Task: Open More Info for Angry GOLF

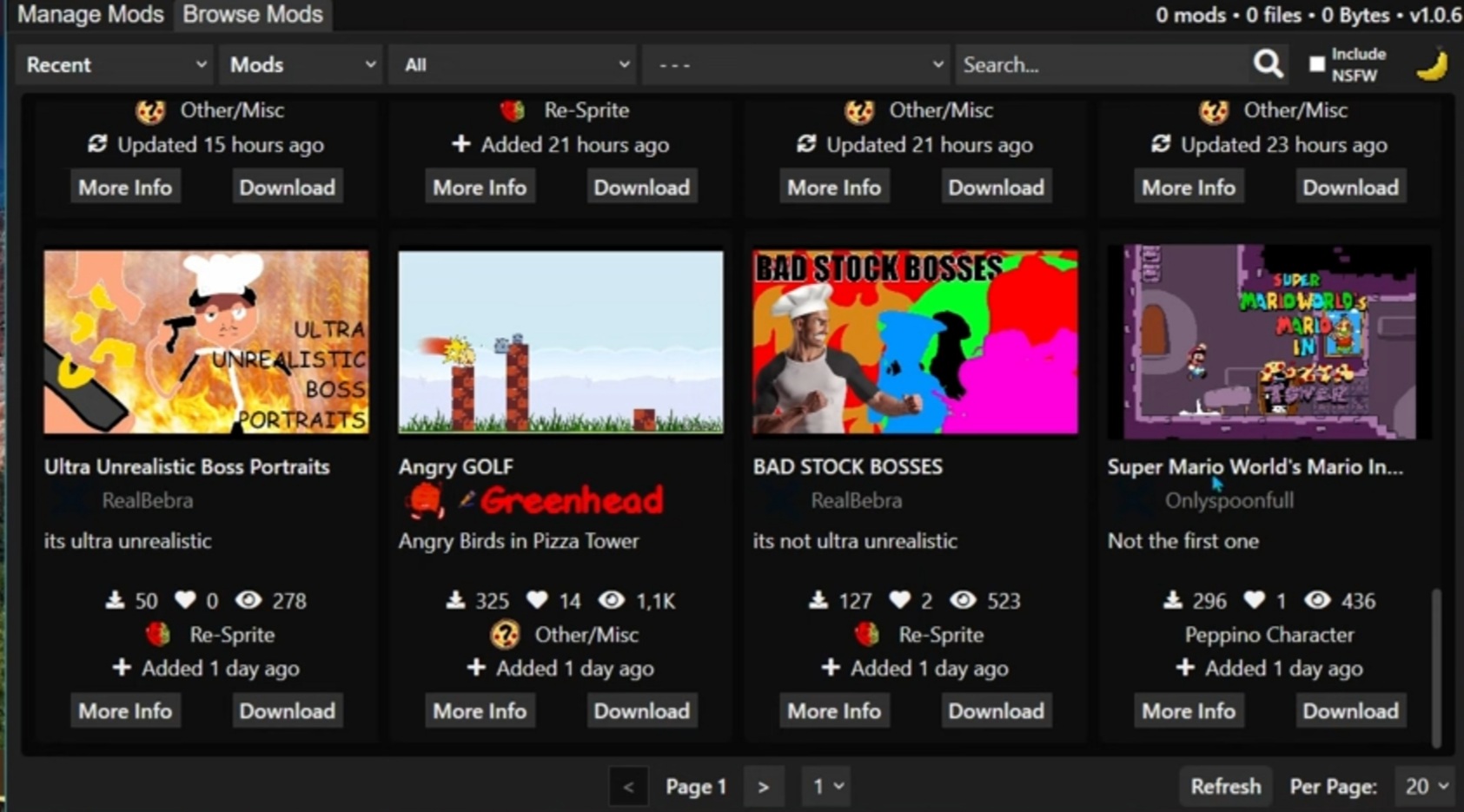Action: [480, 710]
